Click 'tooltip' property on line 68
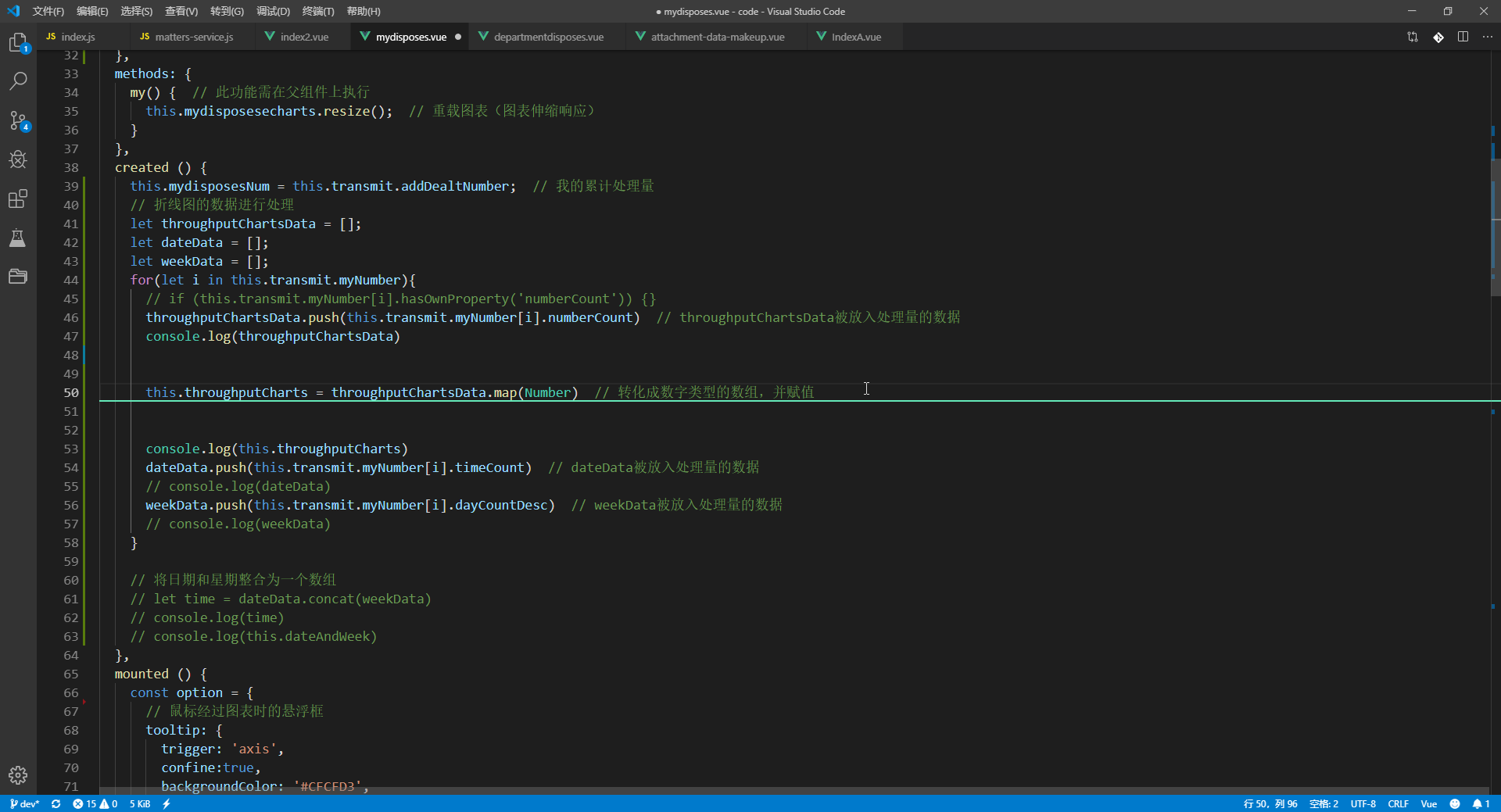The height and width of the screenshot is (812, 1501). coord(172,730)
